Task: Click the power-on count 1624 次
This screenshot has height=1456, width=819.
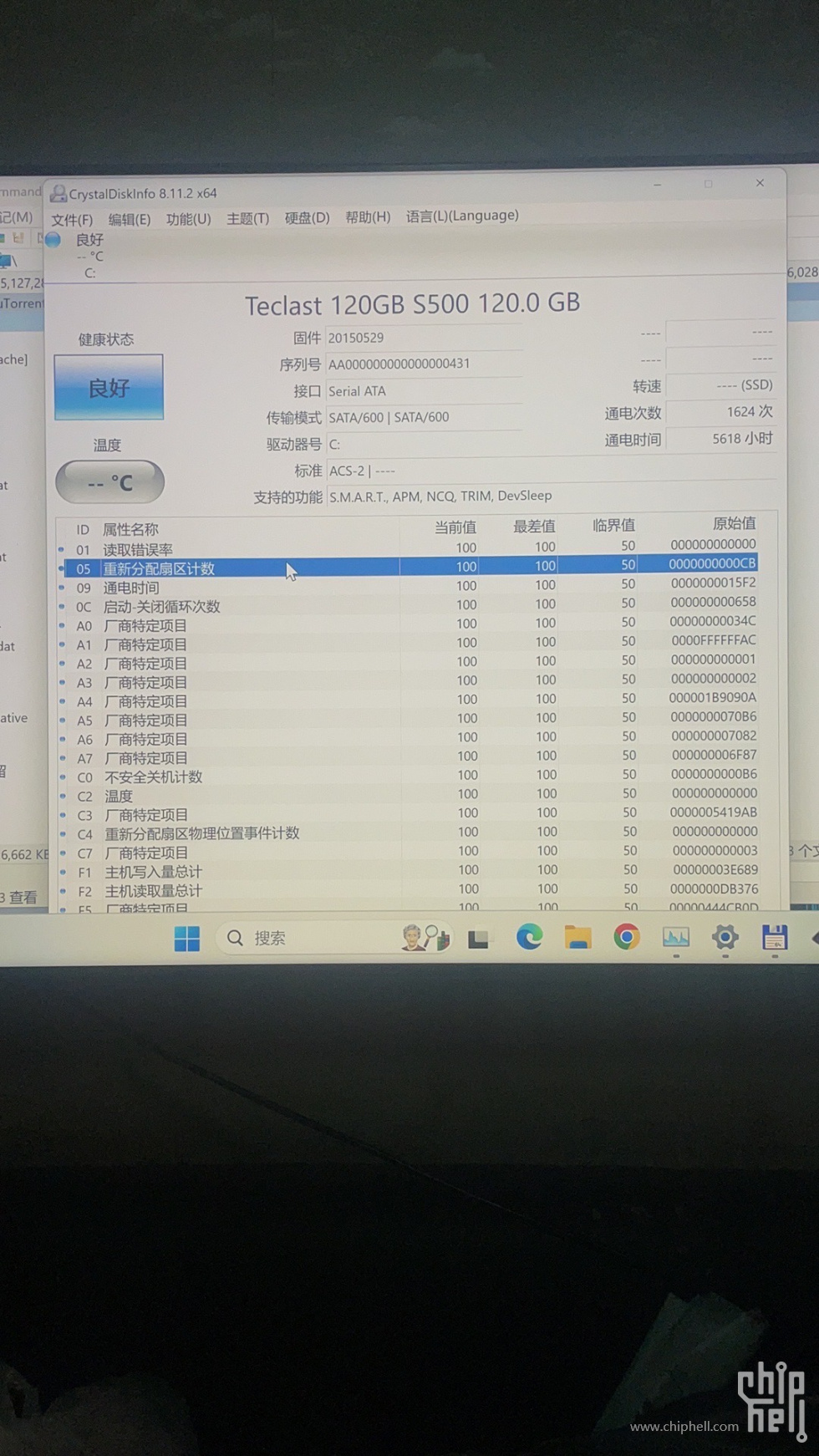Action: click(x=721, y=412)
